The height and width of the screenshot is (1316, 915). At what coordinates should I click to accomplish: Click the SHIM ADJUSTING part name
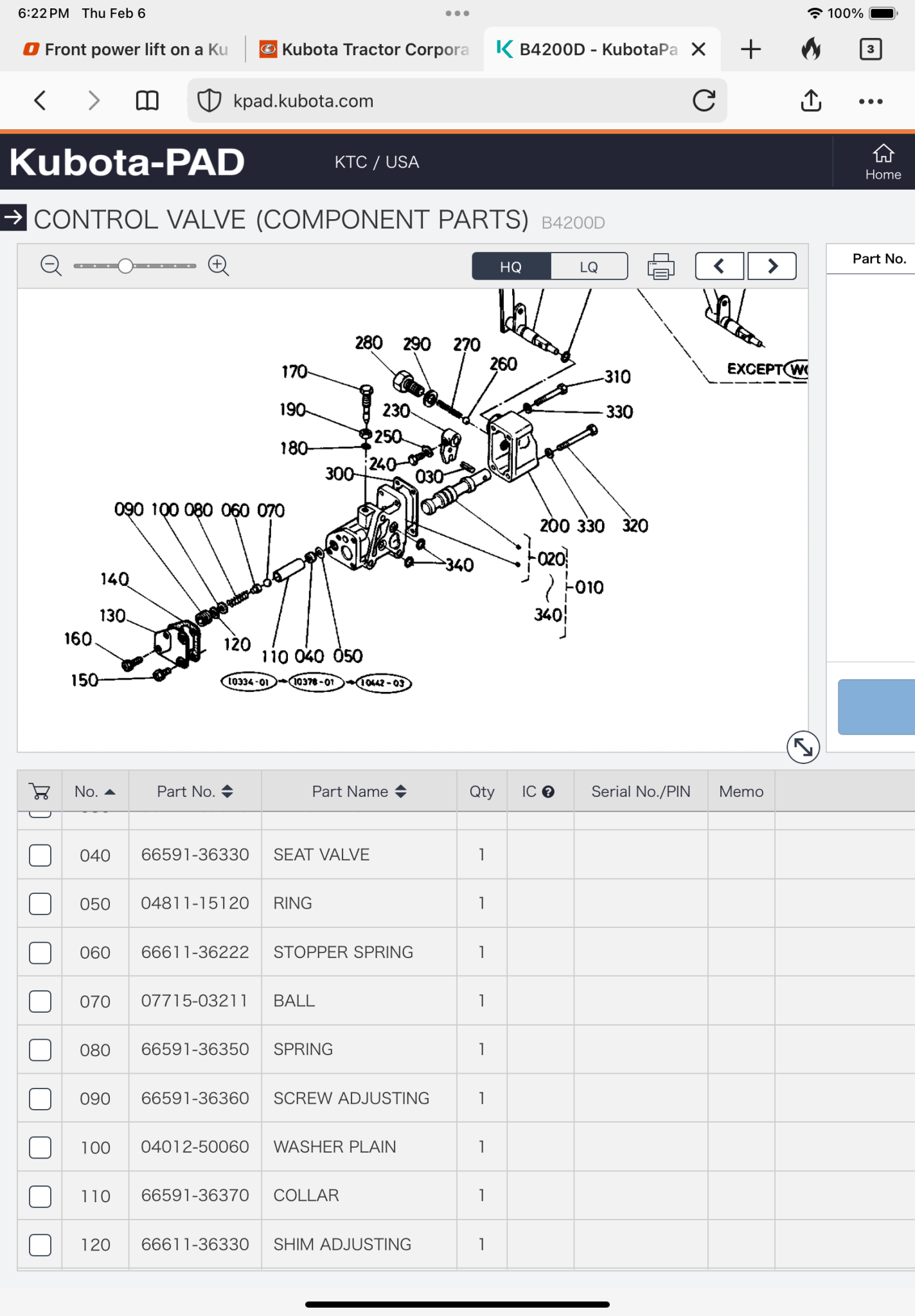point(342,1245)
